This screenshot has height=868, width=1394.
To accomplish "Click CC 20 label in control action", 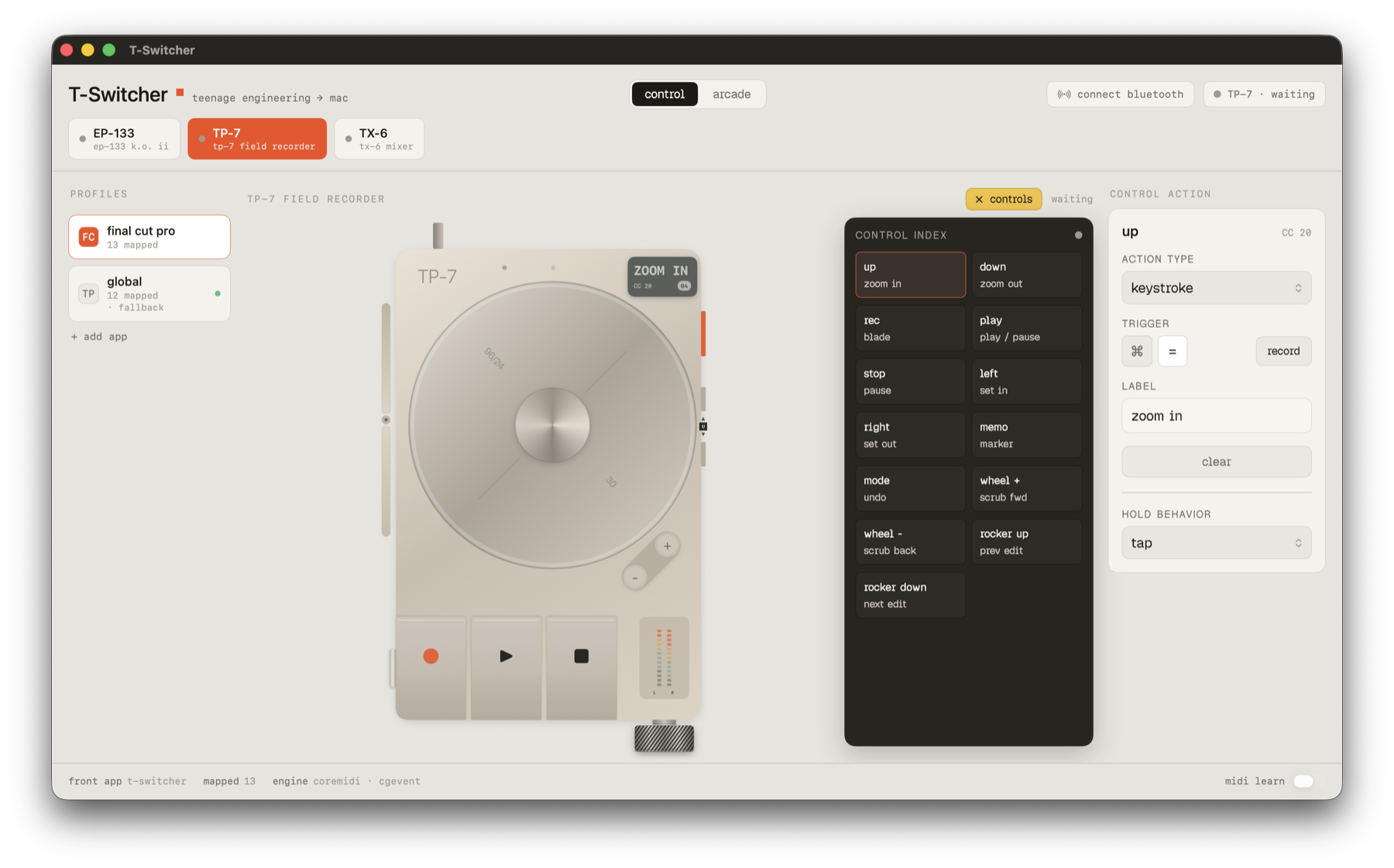I will (x=1296, y=232).
